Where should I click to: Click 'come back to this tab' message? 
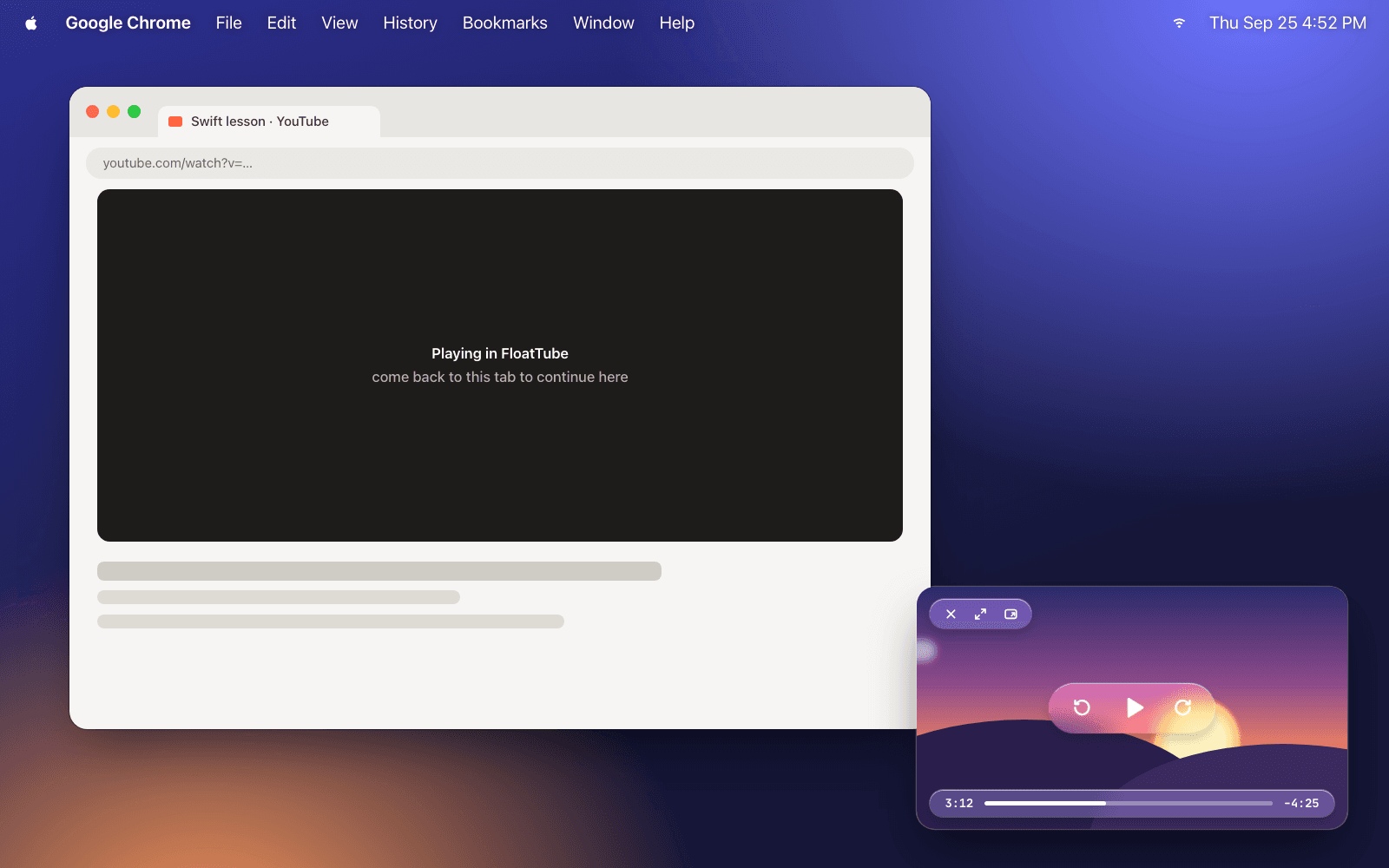coord(500,377)
